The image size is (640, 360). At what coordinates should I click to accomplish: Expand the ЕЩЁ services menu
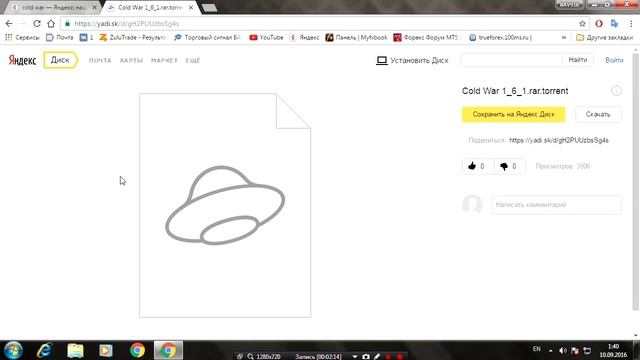point(193,60)
